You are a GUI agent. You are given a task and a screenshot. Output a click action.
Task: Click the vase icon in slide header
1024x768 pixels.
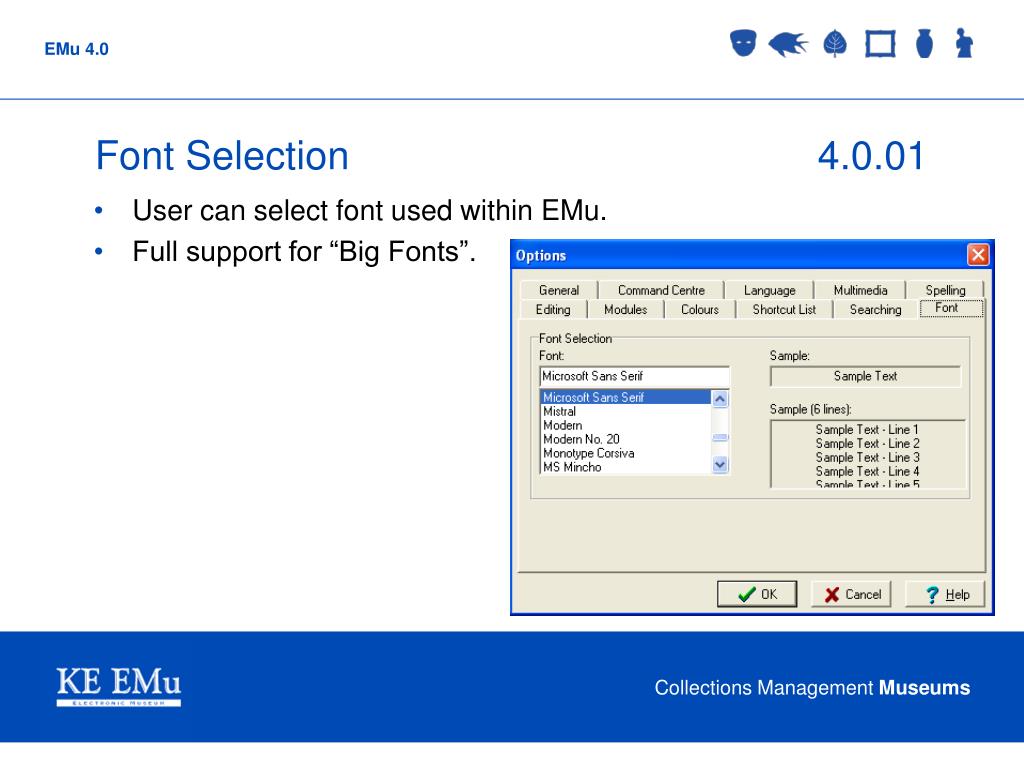click(924, 44)
